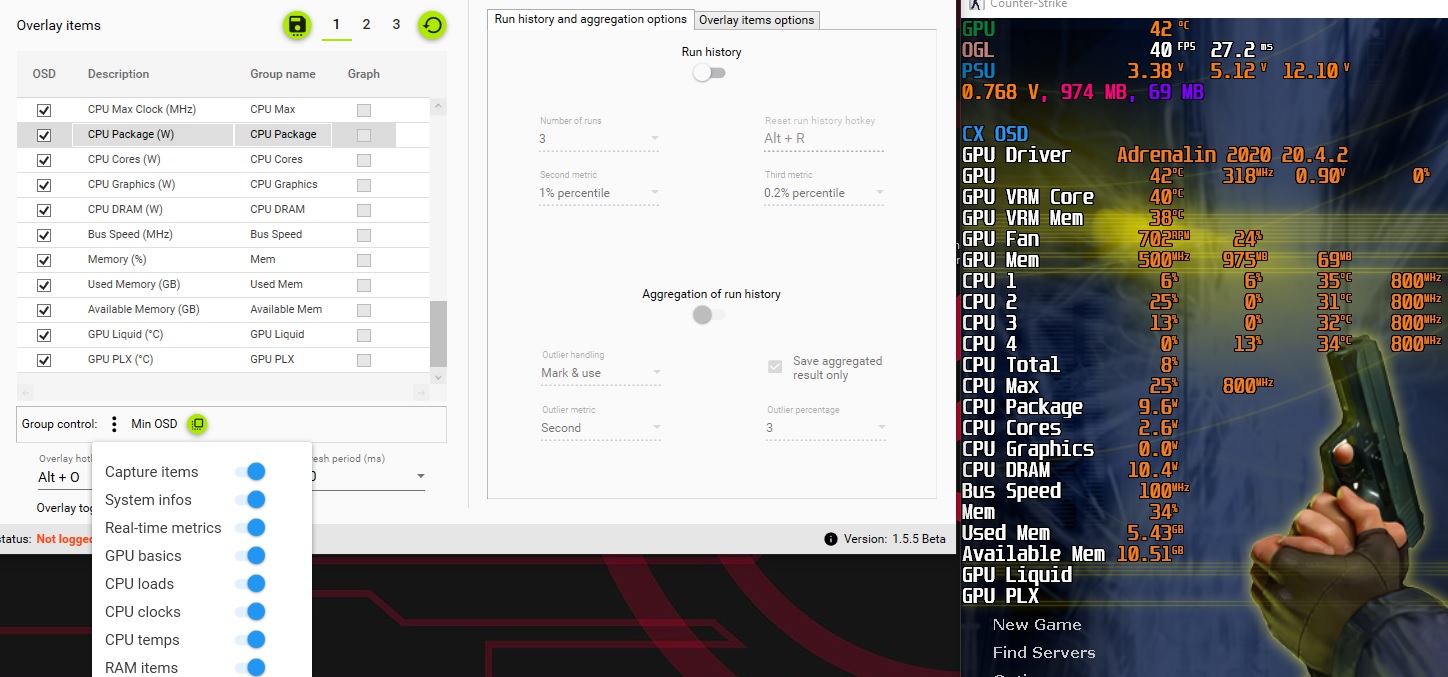1448x677 pixels.
Task: Check Graph checkbox for CPU Max Clock
Action: 364,110
